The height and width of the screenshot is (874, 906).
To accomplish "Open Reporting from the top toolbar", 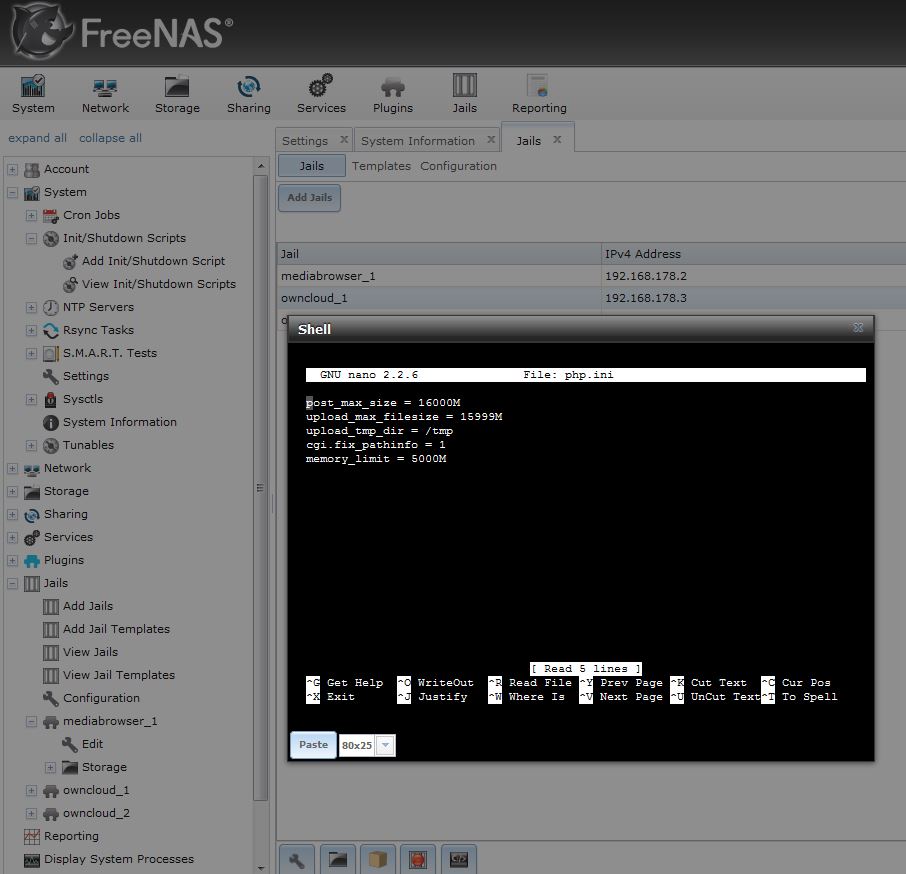I will (539, 94).
